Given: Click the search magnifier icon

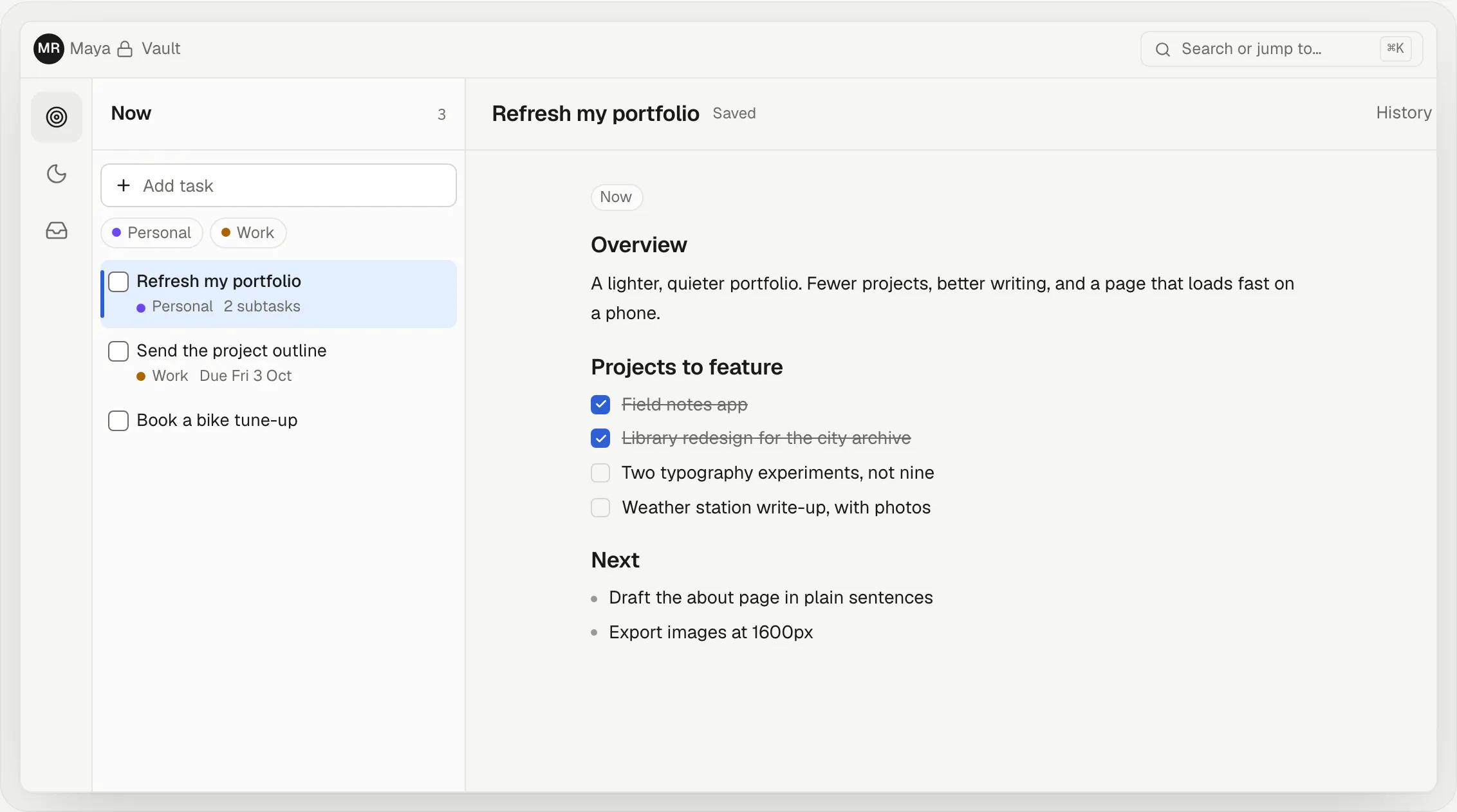Looking at the screenshot, I should click(x=1162, y=50).
